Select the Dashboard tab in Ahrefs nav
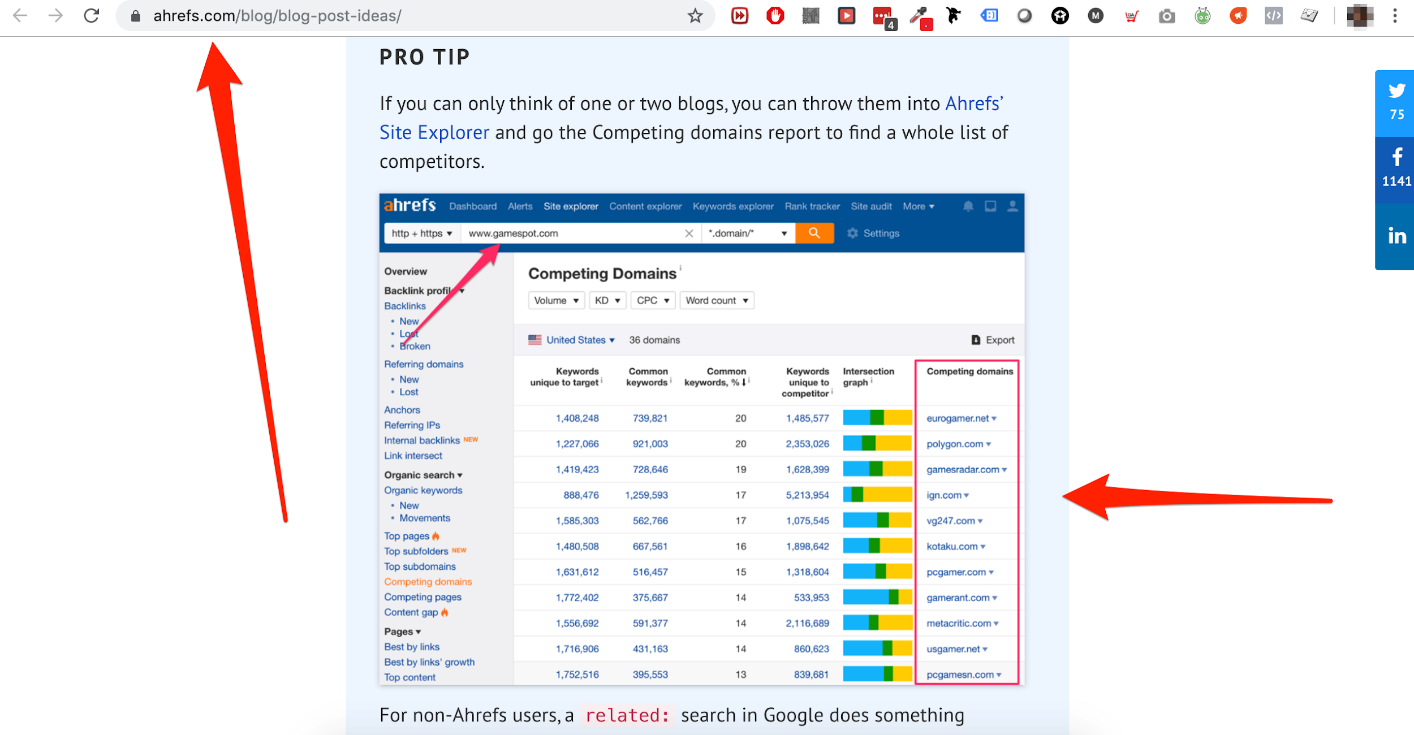The width and height of the screenshot is (1414, 735). tap(473, 206)
